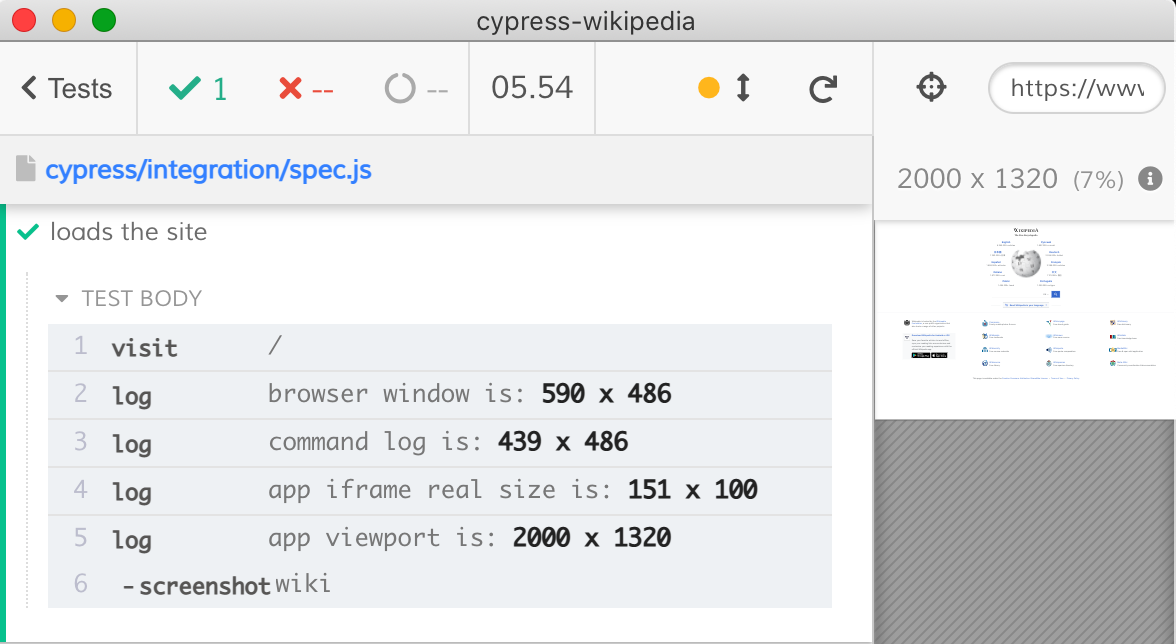
Task: Go back to the Tests list
Action: 66,89
